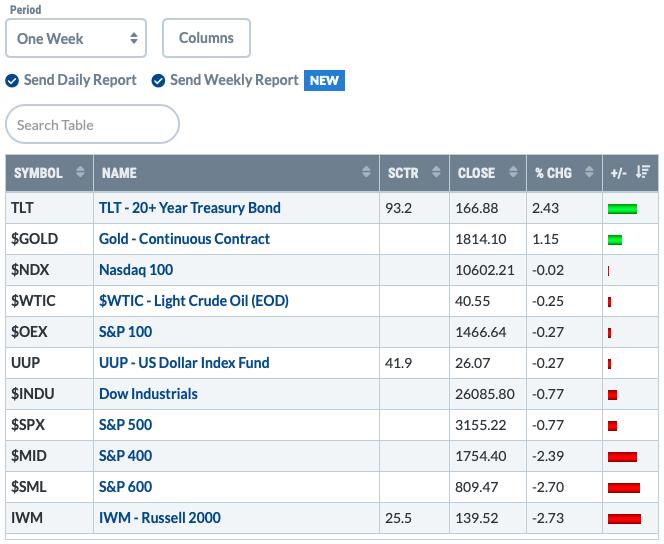The image size is (664, 544).
Task: Click the UUP symbol cell
Action: [x=50, y=363]
